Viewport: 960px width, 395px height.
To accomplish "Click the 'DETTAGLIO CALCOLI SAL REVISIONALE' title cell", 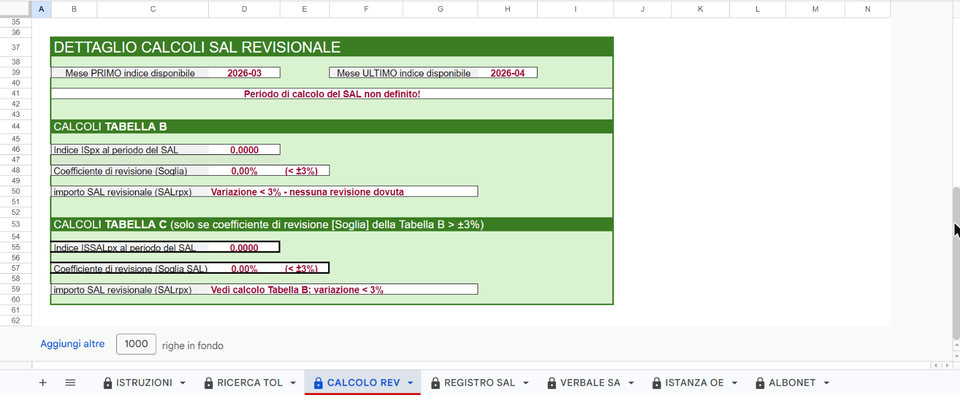I will 332,47.
